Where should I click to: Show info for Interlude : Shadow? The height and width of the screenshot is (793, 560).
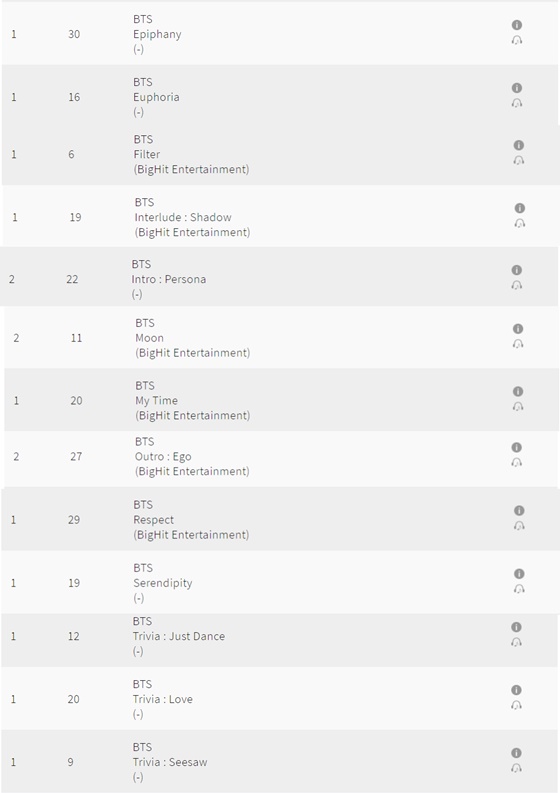pos(520,208)
